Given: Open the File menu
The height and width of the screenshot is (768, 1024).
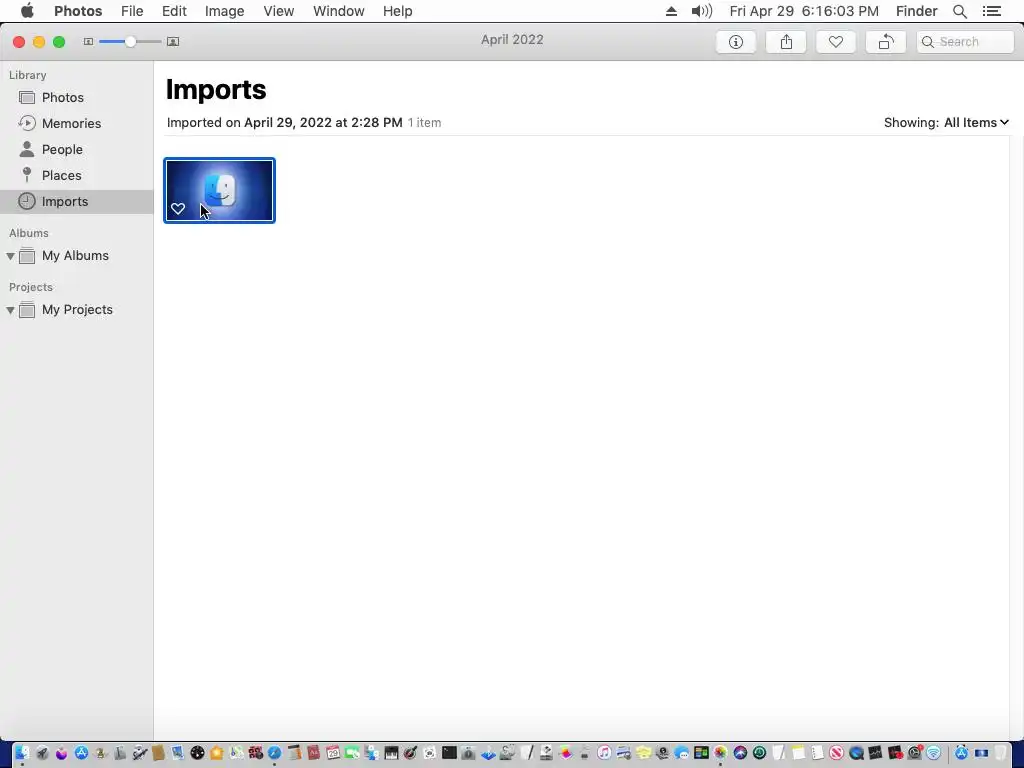Looking at the screenshot, I should pyautogui.click(x=132, y=11).
